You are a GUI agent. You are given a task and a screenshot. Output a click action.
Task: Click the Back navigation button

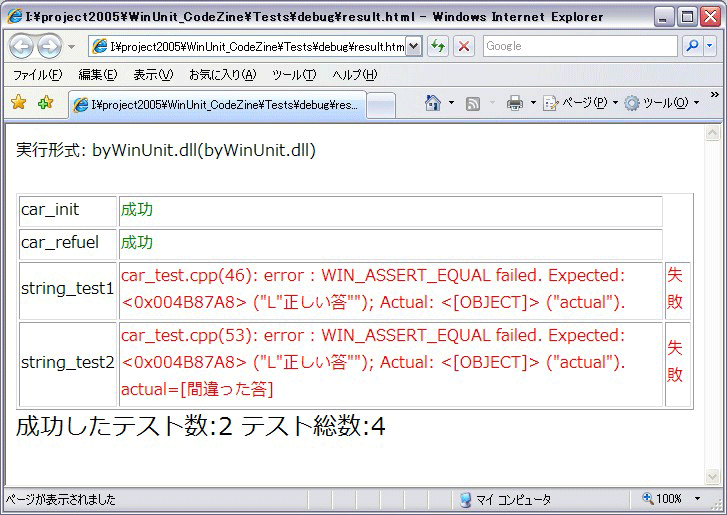click(21, 46)
